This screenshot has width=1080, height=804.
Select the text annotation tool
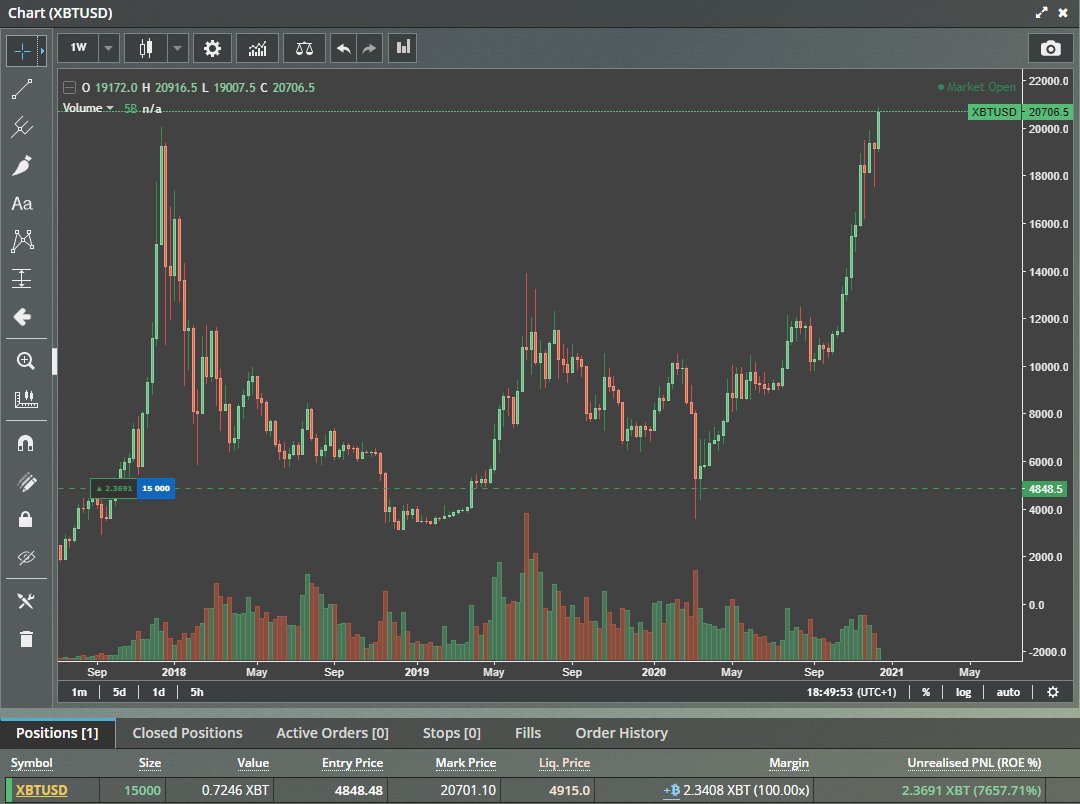coord(22,203)
